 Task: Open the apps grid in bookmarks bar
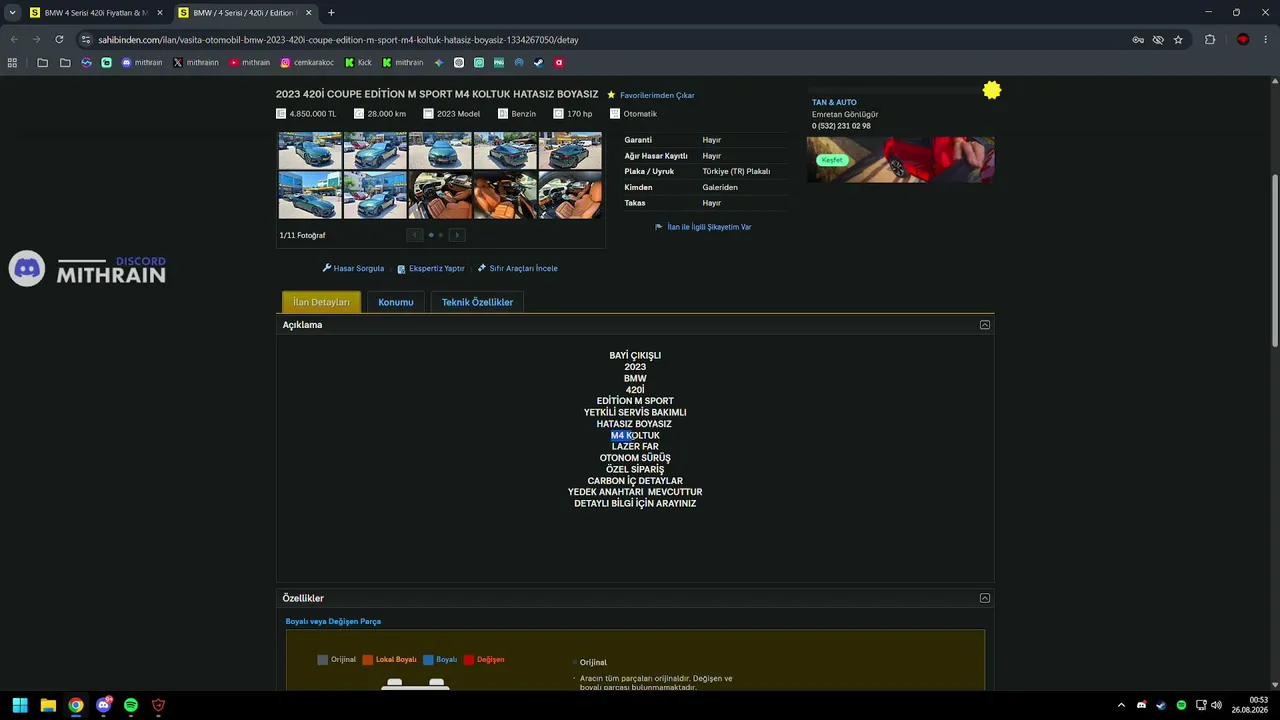12,62
